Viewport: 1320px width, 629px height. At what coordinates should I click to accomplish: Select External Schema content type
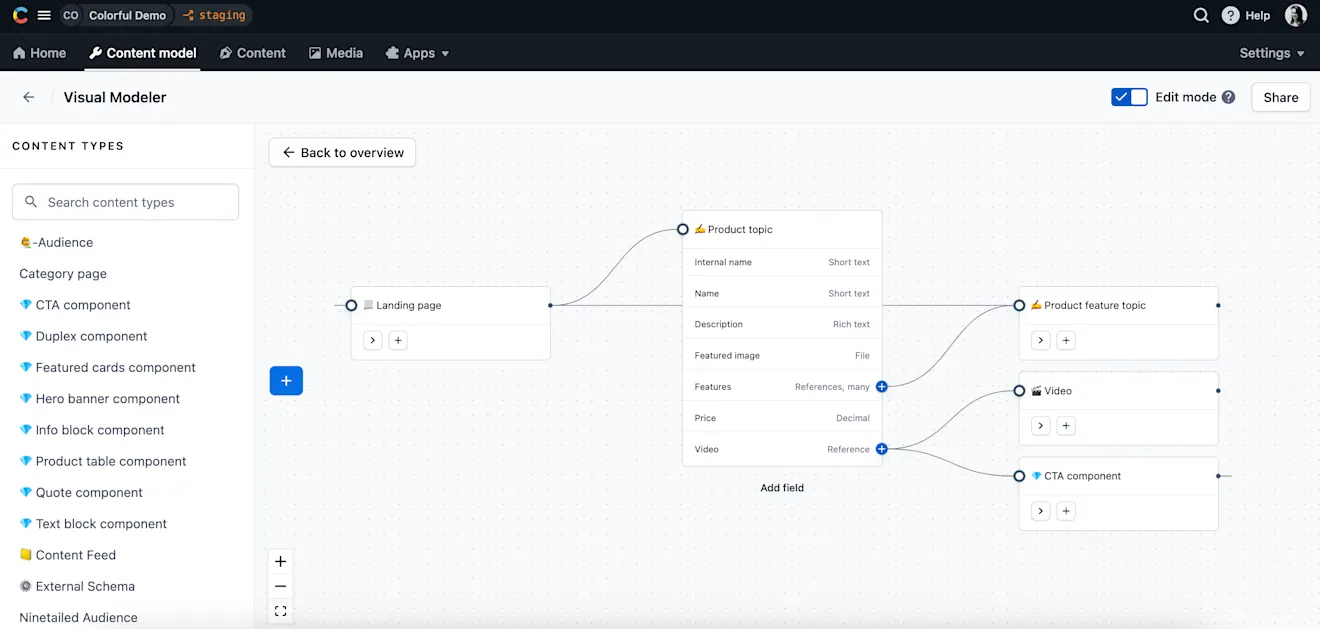click(77, 586)
